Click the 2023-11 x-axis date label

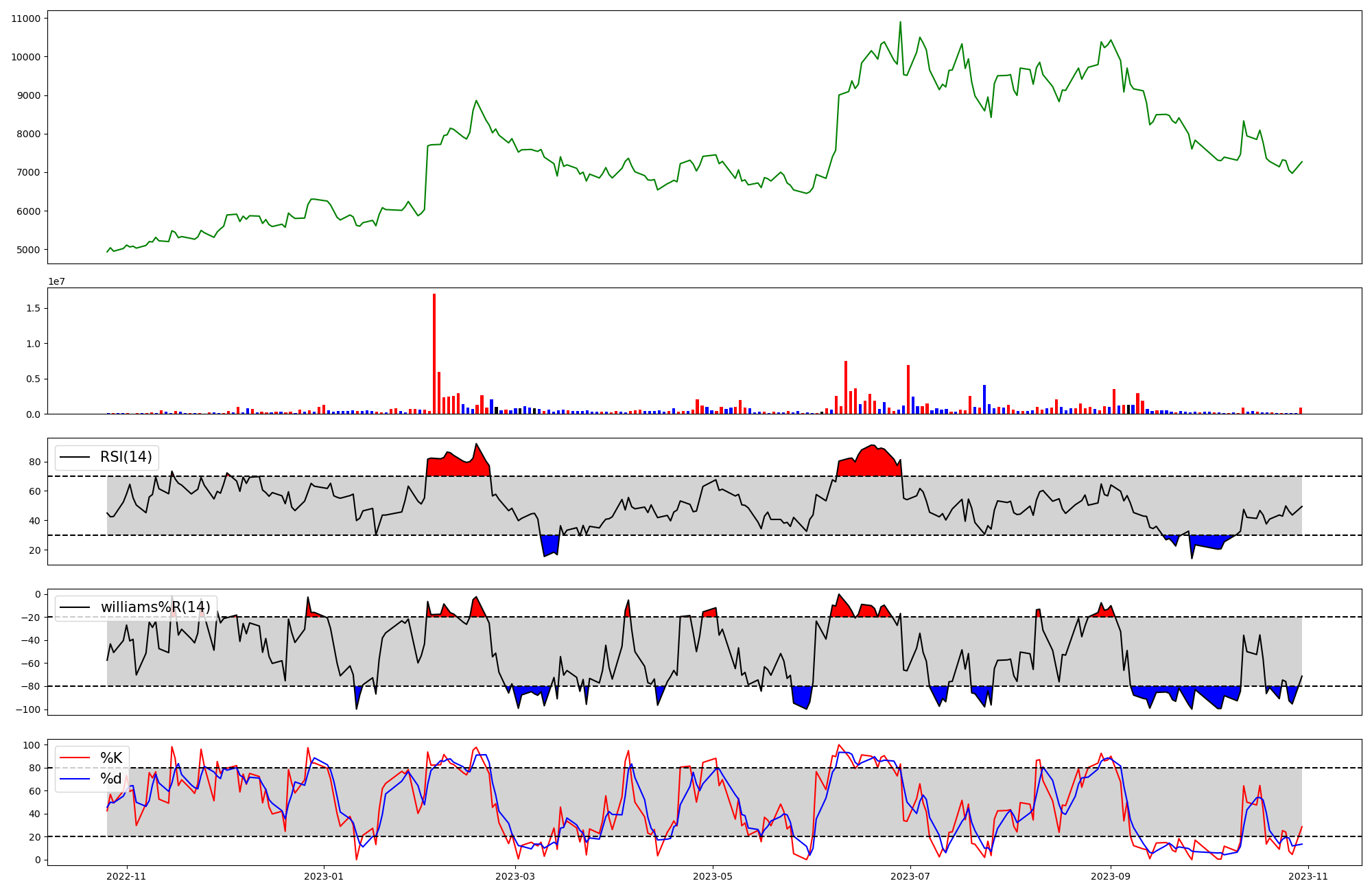coord(1308,876)
